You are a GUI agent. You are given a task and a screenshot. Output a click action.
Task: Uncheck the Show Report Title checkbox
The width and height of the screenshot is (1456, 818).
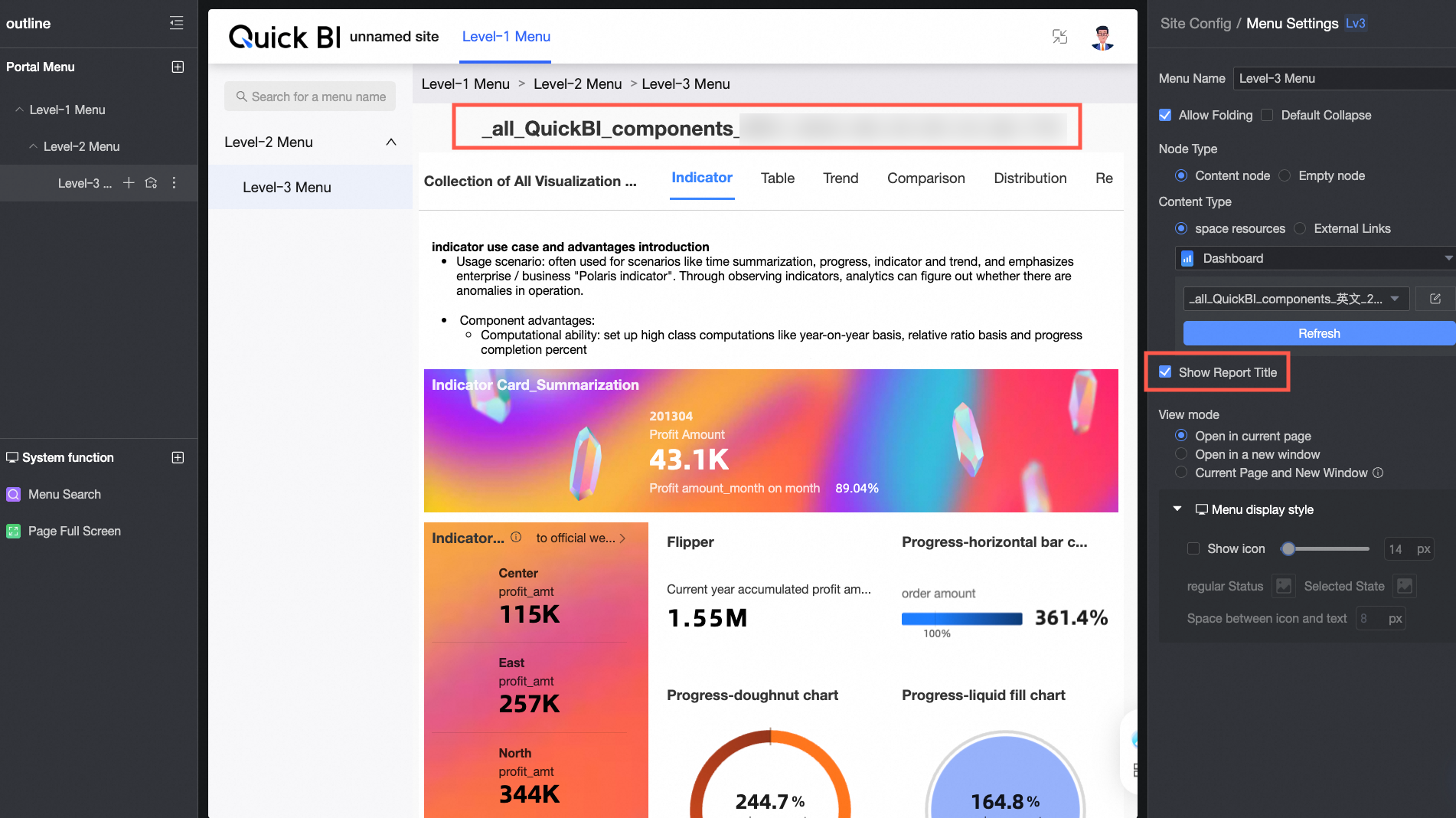click(x=1165, y=372)
